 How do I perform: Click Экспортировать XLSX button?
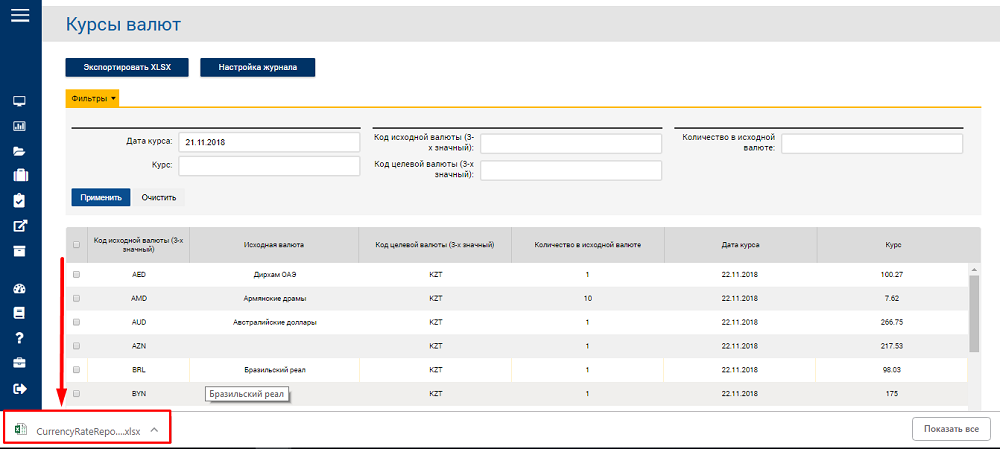point(127,67)
